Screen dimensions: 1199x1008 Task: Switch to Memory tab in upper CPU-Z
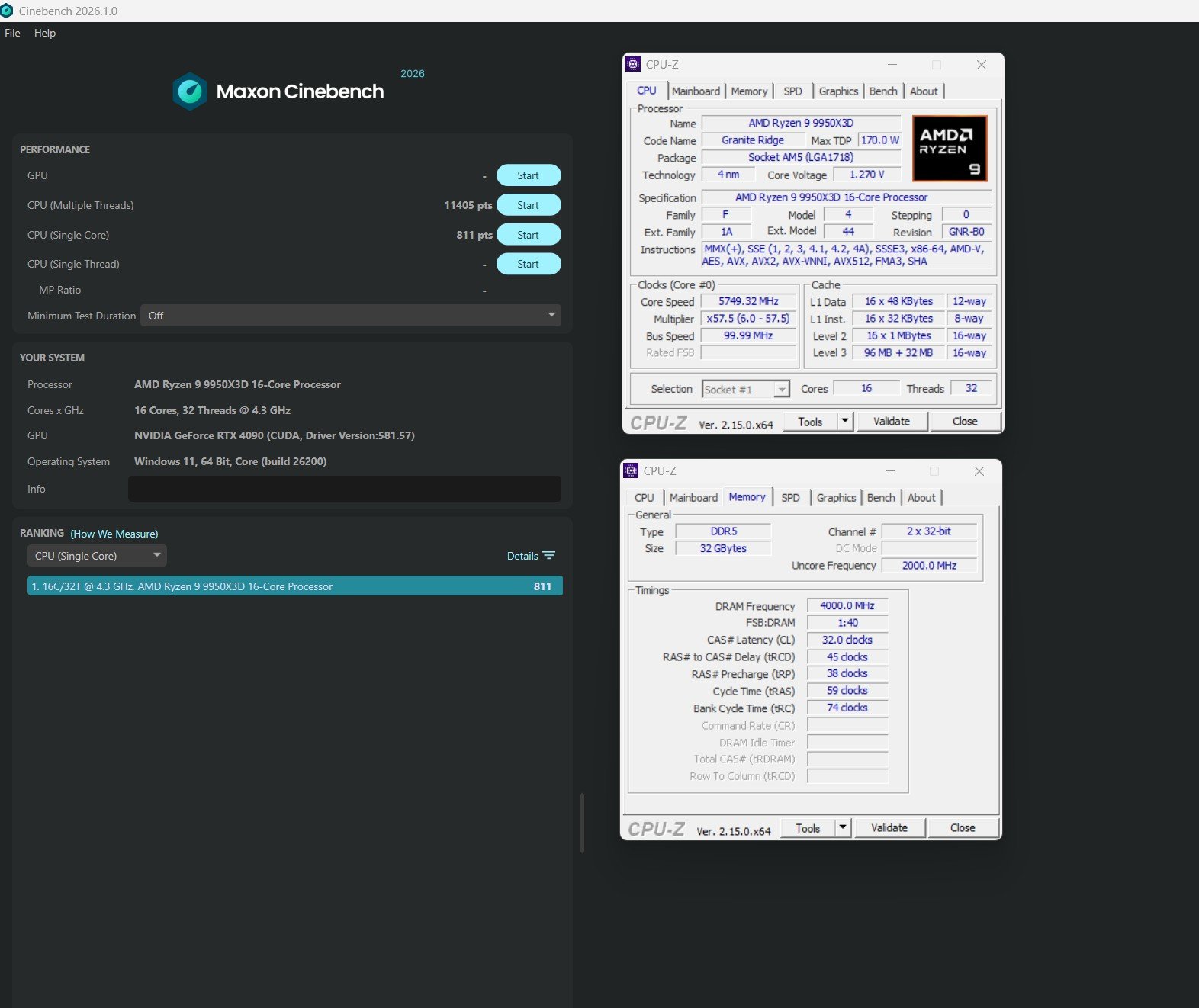(x=749, y=91)
